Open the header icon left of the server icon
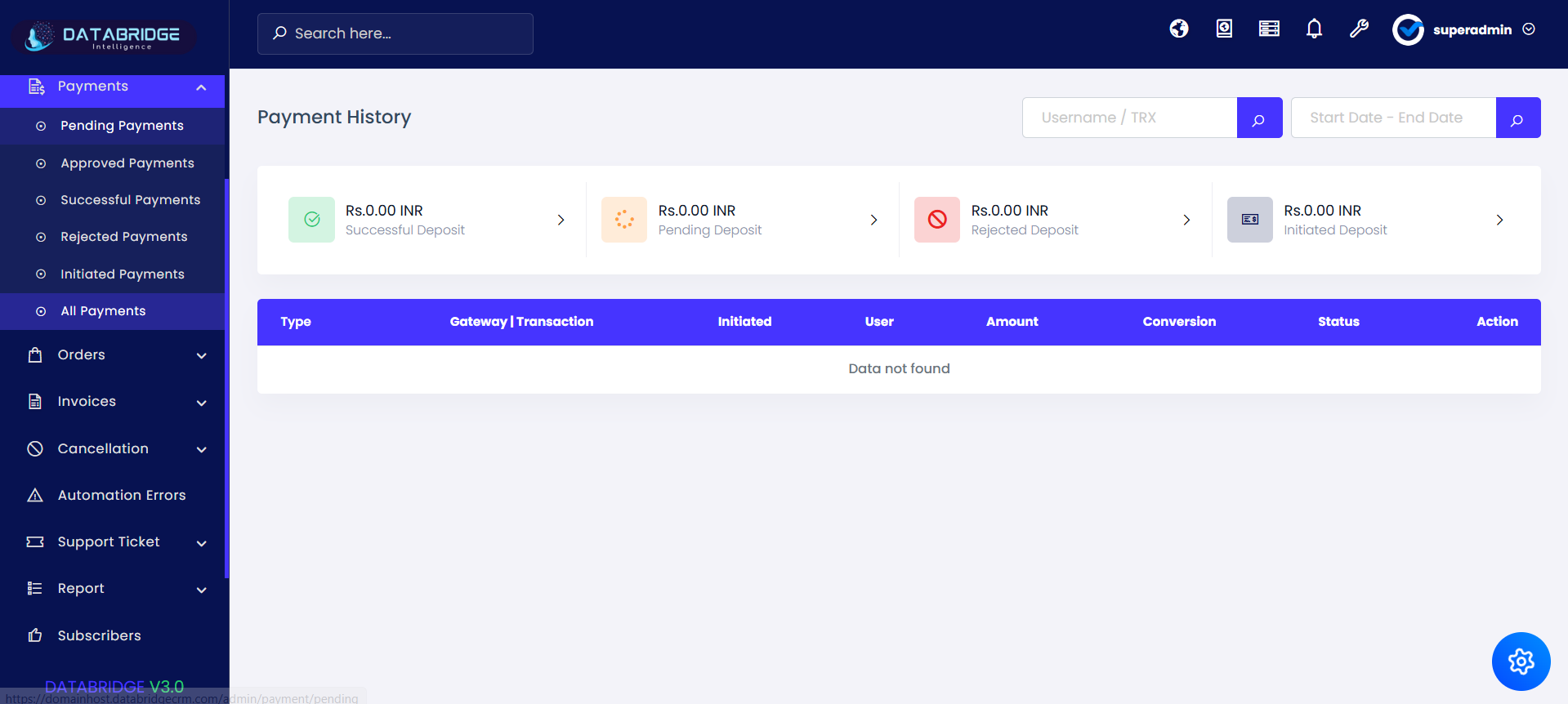 coord(1224,29)
